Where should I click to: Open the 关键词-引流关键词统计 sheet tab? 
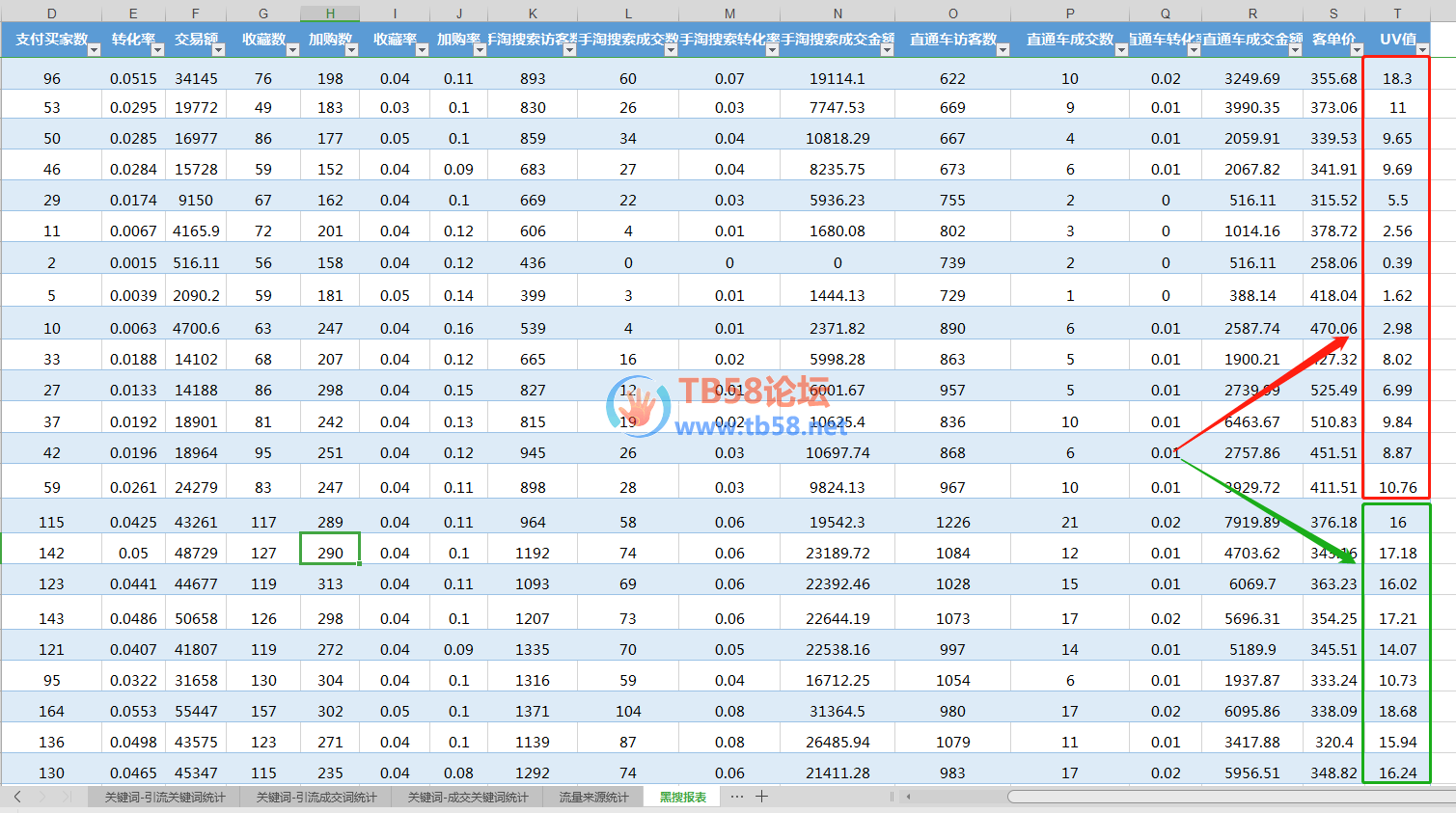pos(165,798)
